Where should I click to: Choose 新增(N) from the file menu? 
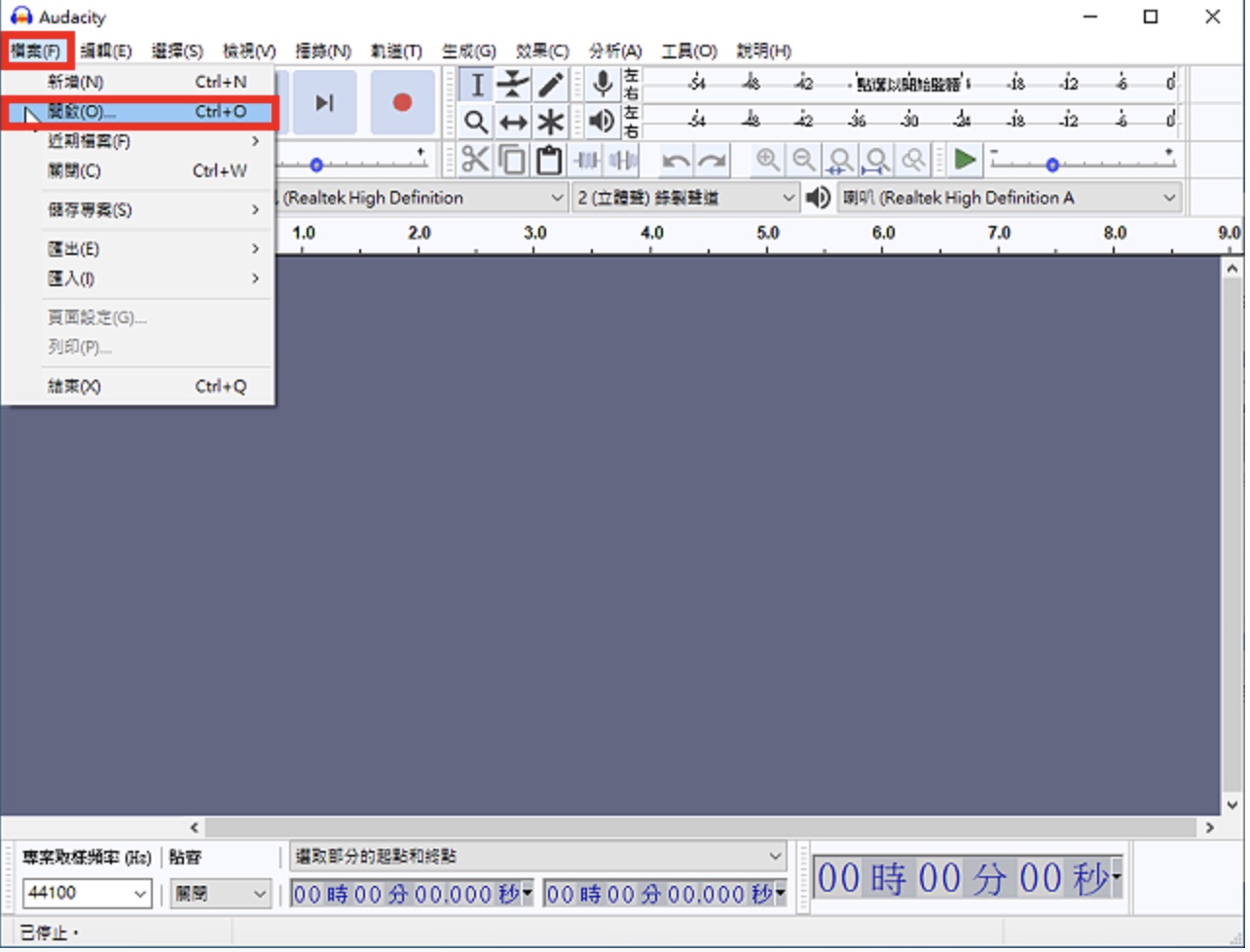138,82
